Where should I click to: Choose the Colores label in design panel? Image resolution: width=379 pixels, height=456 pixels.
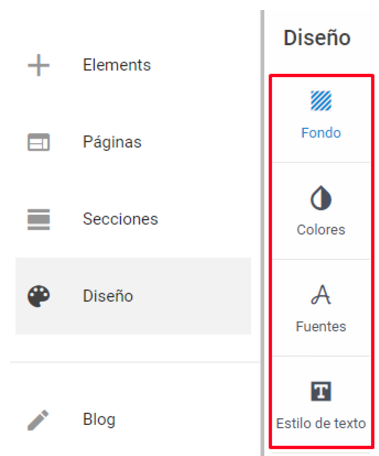[321, 230]
